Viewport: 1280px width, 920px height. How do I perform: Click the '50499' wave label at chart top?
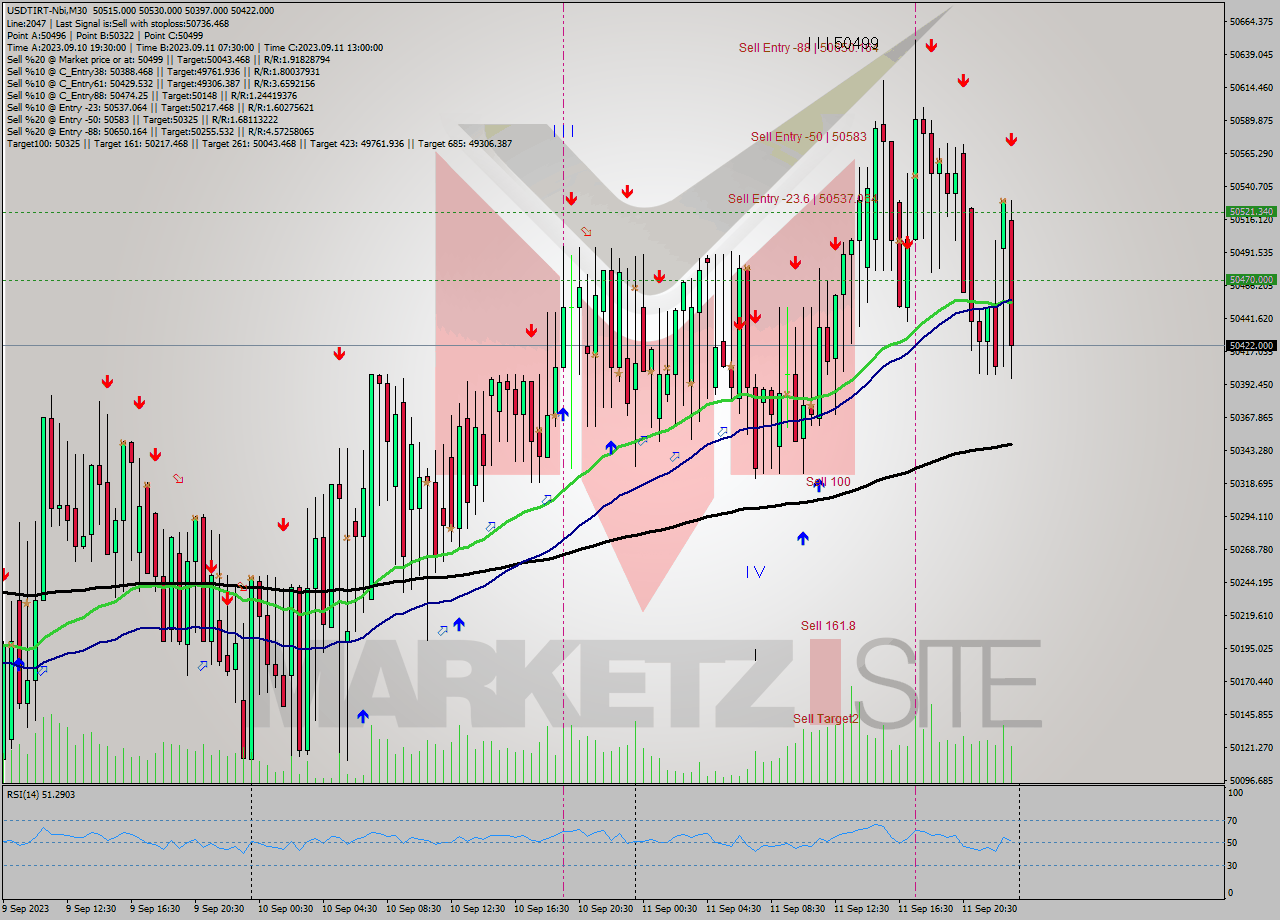click(855, 43)
